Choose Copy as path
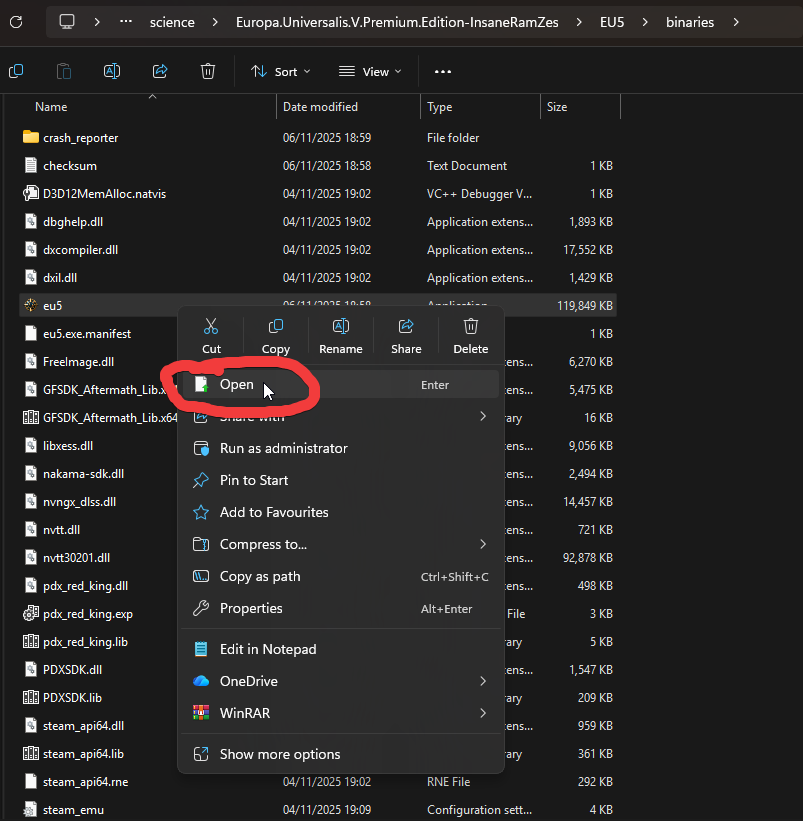 340,576
